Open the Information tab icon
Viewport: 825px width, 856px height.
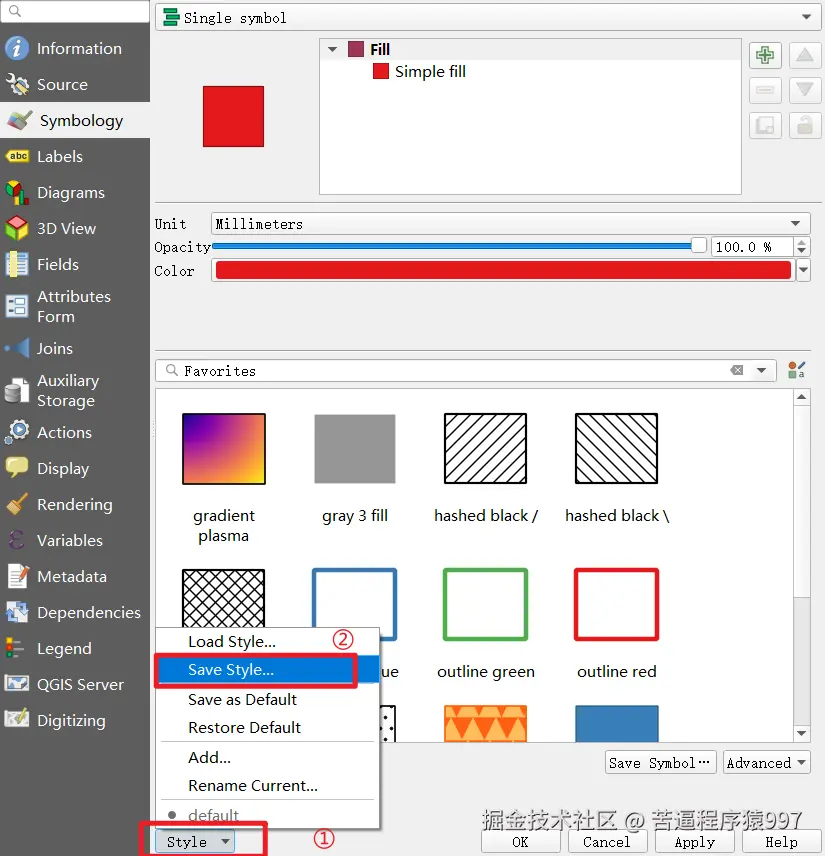point(16,49)
